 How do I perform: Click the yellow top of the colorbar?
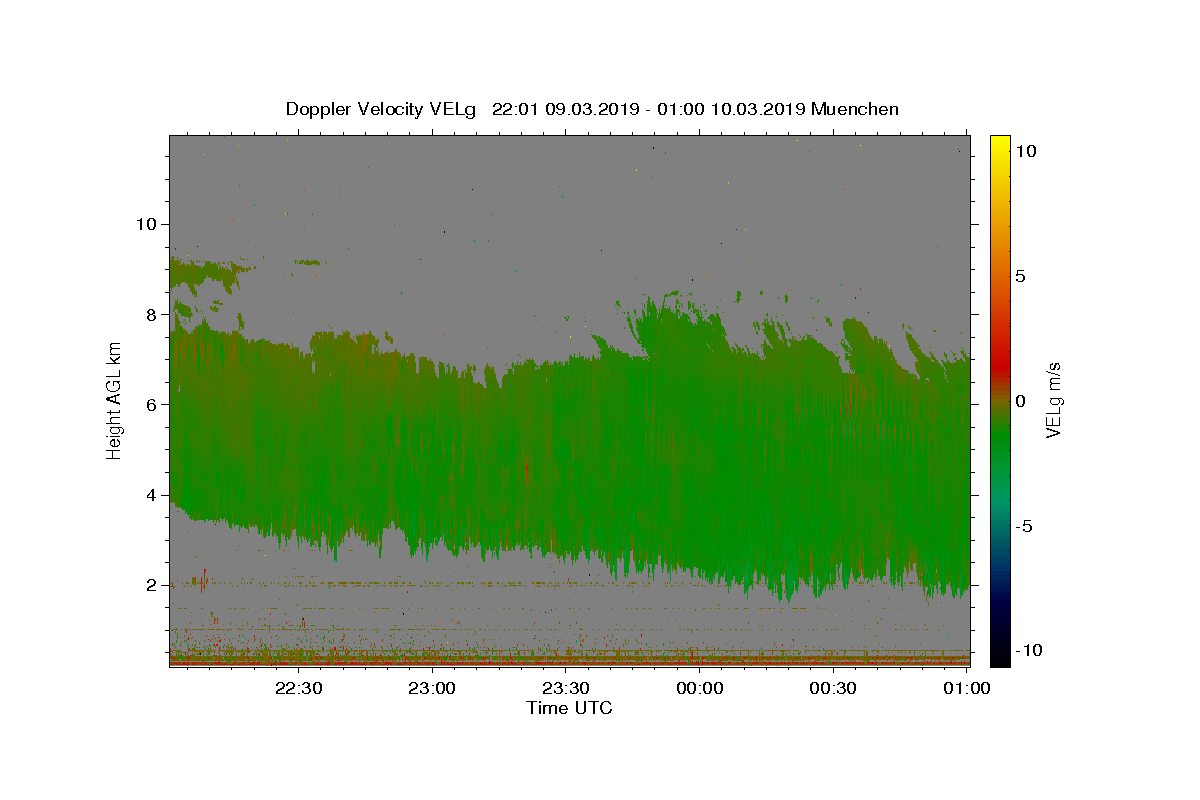click(x=999, y=142)
